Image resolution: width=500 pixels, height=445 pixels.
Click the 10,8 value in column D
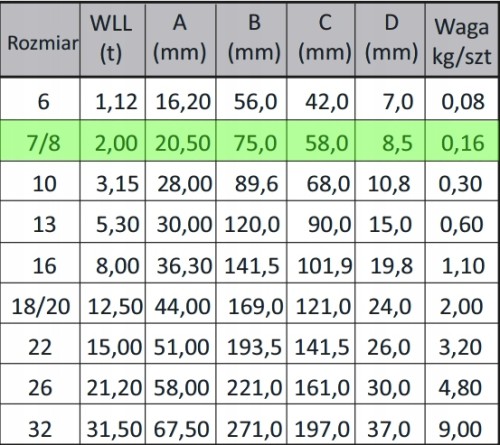click(x=390, y=181)
